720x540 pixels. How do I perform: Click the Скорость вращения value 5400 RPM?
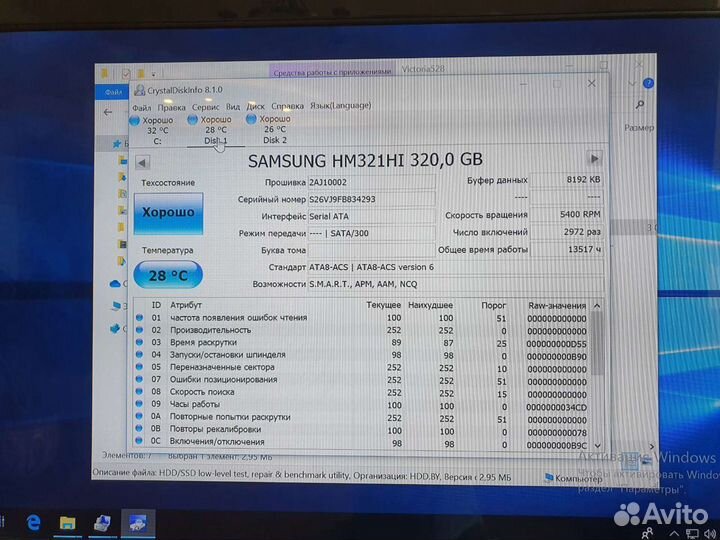(566, 214)
